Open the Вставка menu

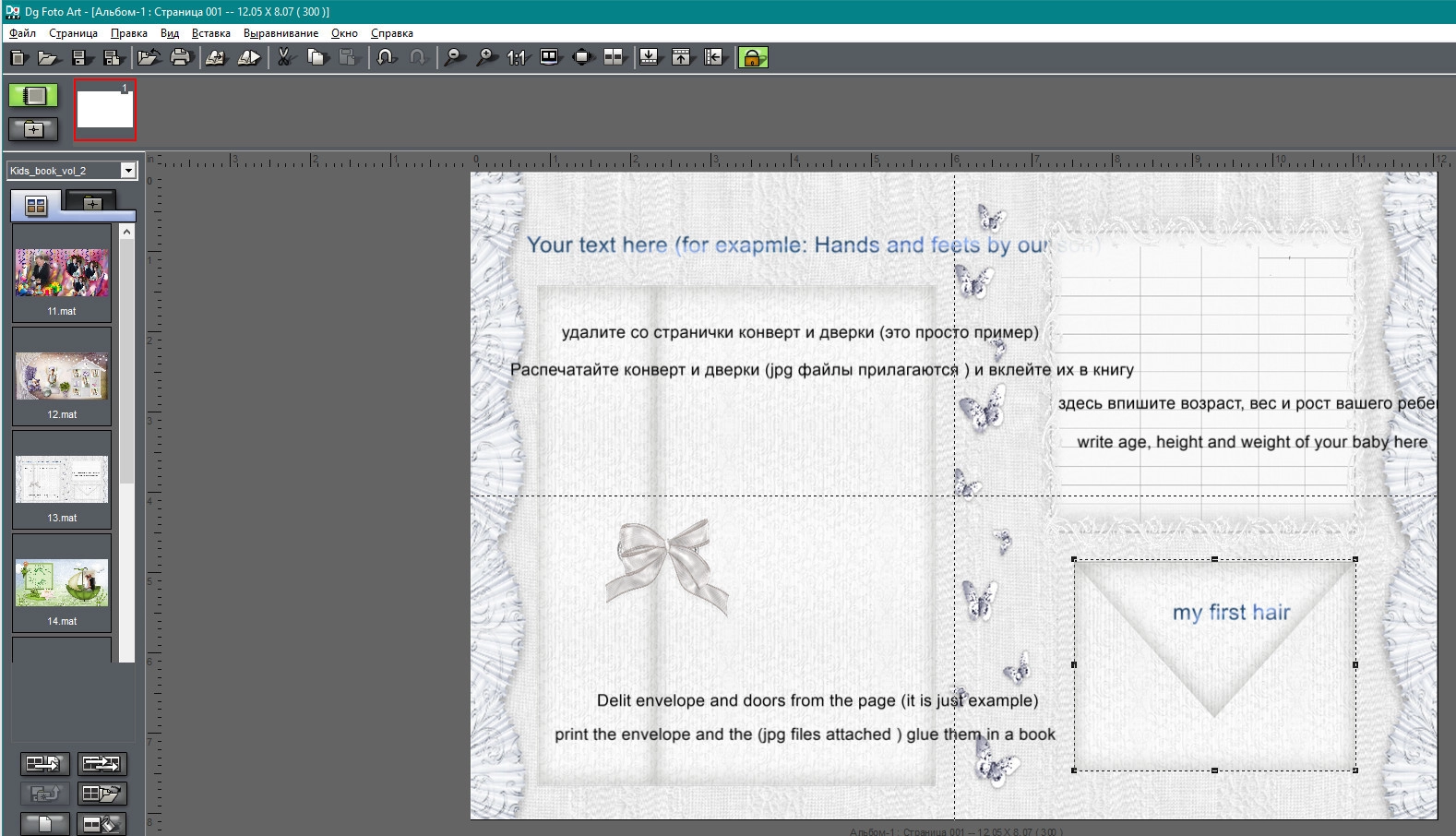(210, 33)
